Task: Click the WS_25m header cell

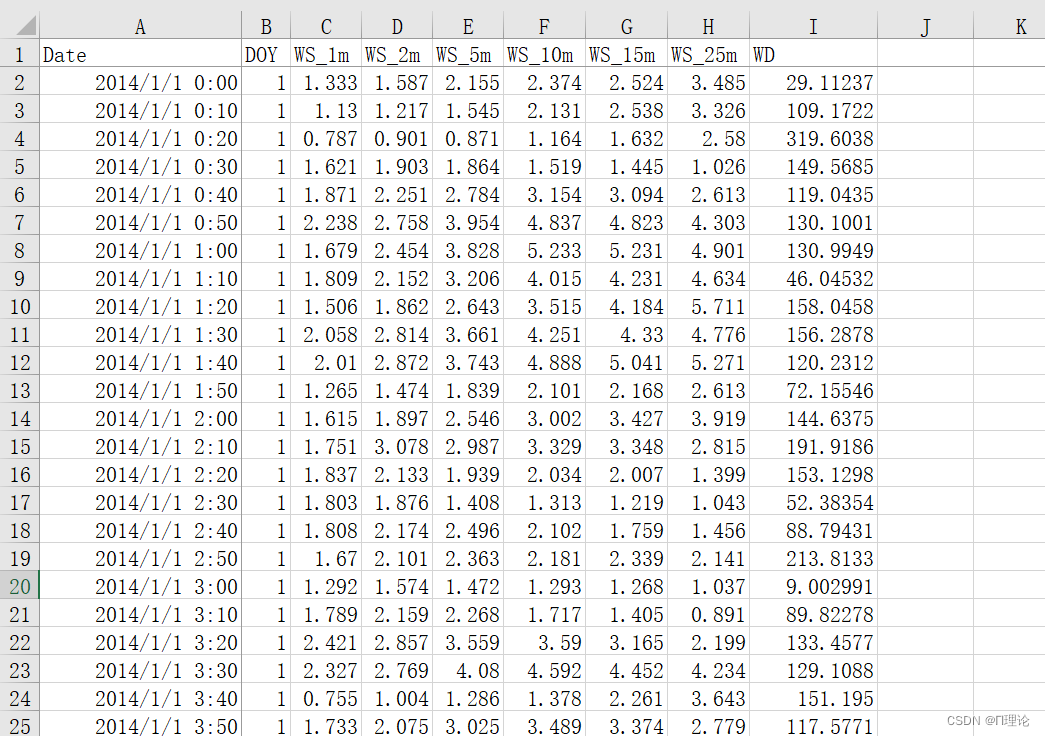Action: coord(707,55)
